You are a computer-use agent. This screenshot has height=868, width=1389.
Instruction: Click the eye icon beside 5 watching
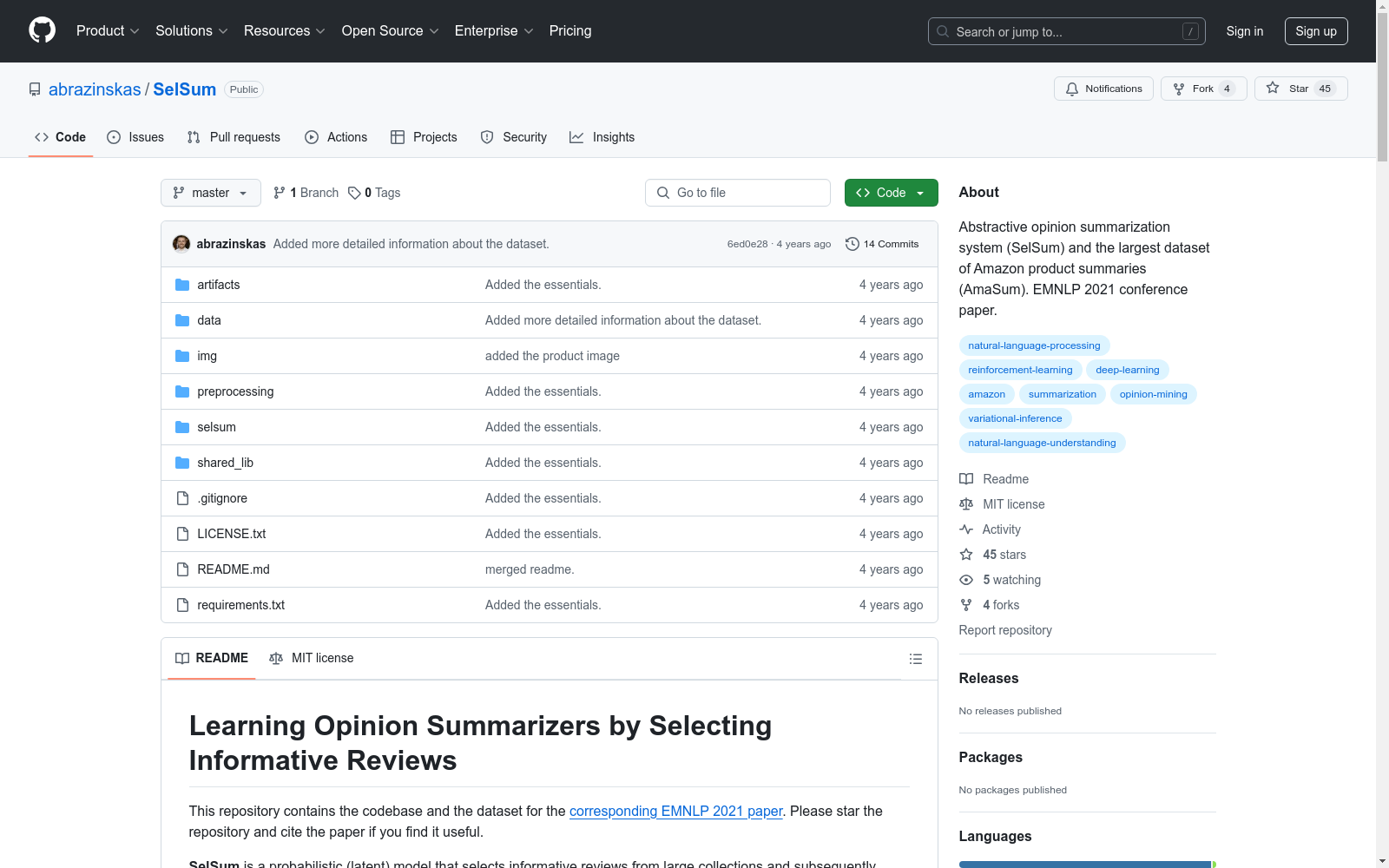click(966, 580)
